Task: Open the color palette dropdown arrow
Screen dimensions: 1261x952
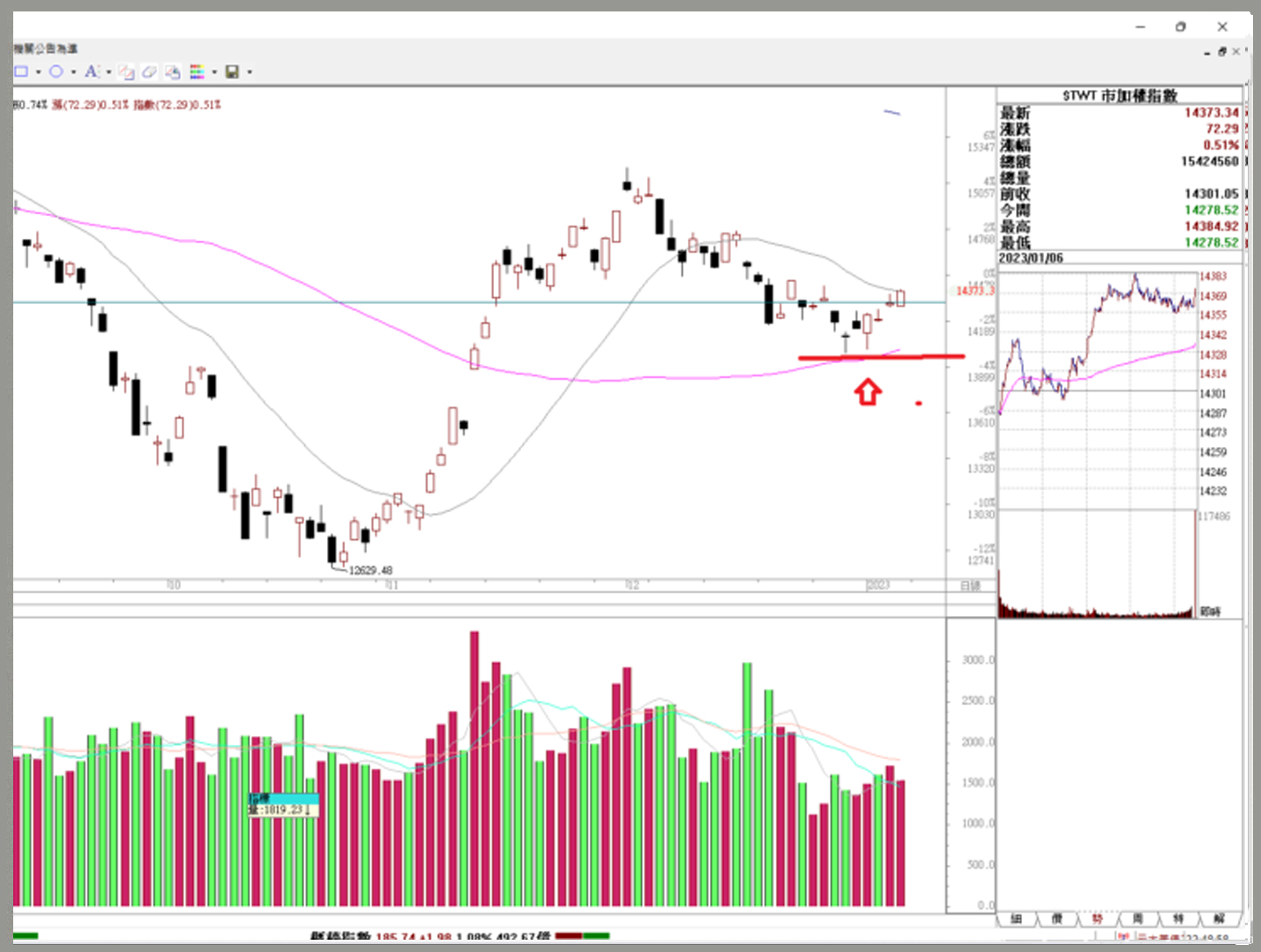Action: pos(214,72)
